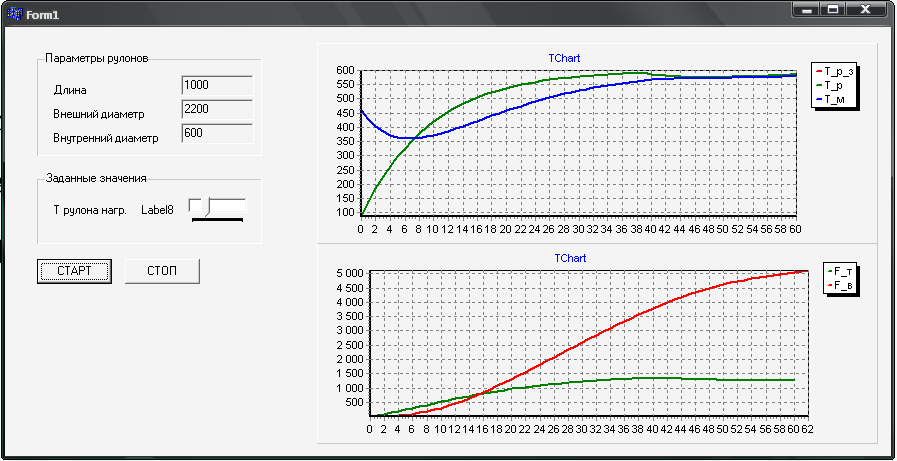
Task: Select the T_р_з legend entry
Action: click(x=835, y=71)
